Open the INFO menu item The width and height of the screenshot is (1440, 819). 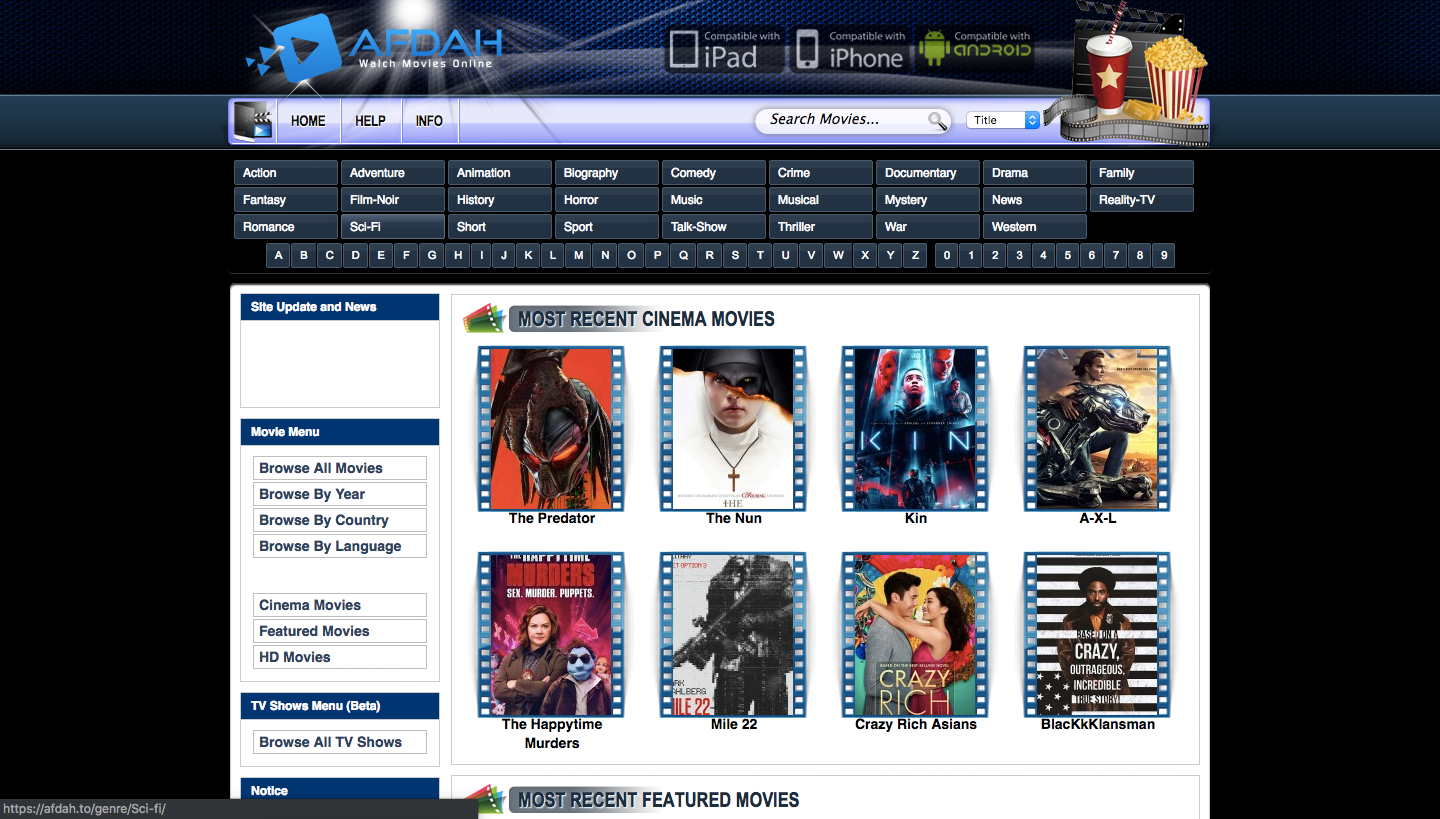tap(429, 121)
